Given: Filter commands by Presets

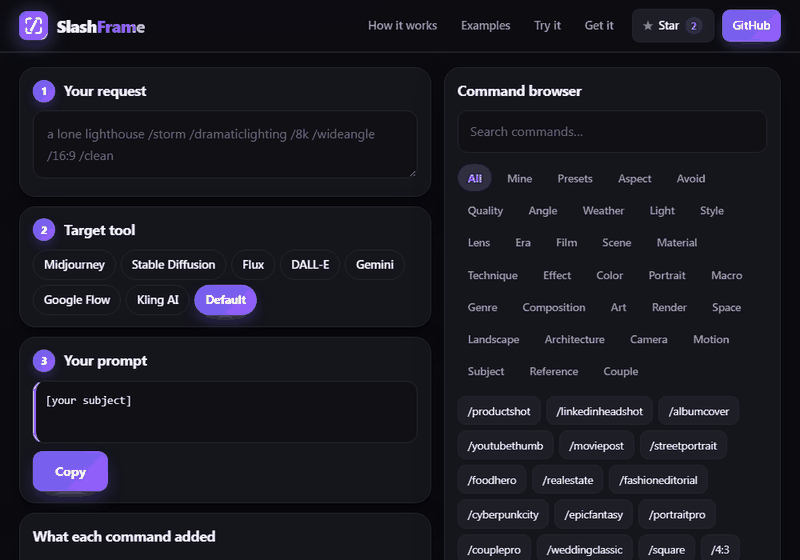Looking at the screenshot, I should pyautogui.click(x=575, y=179).
